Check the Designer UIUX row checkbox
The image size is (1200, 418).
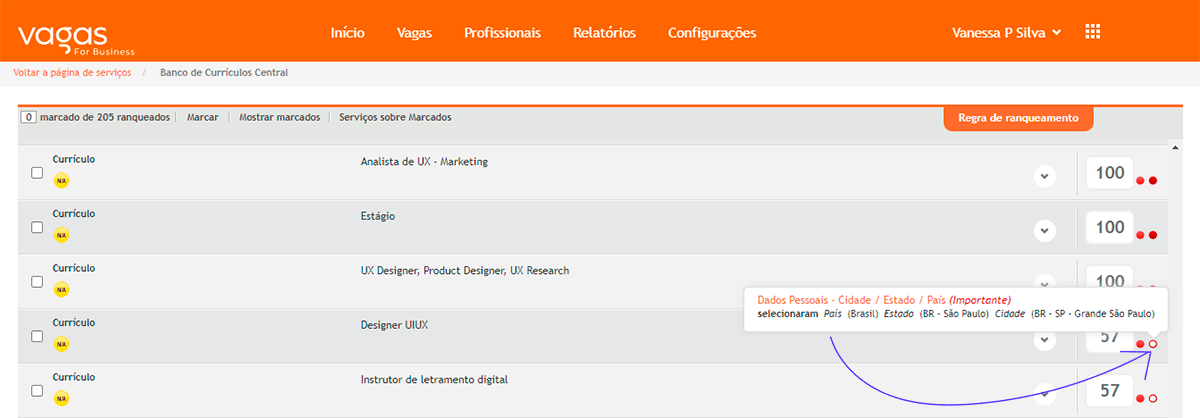tap(37, 336)
